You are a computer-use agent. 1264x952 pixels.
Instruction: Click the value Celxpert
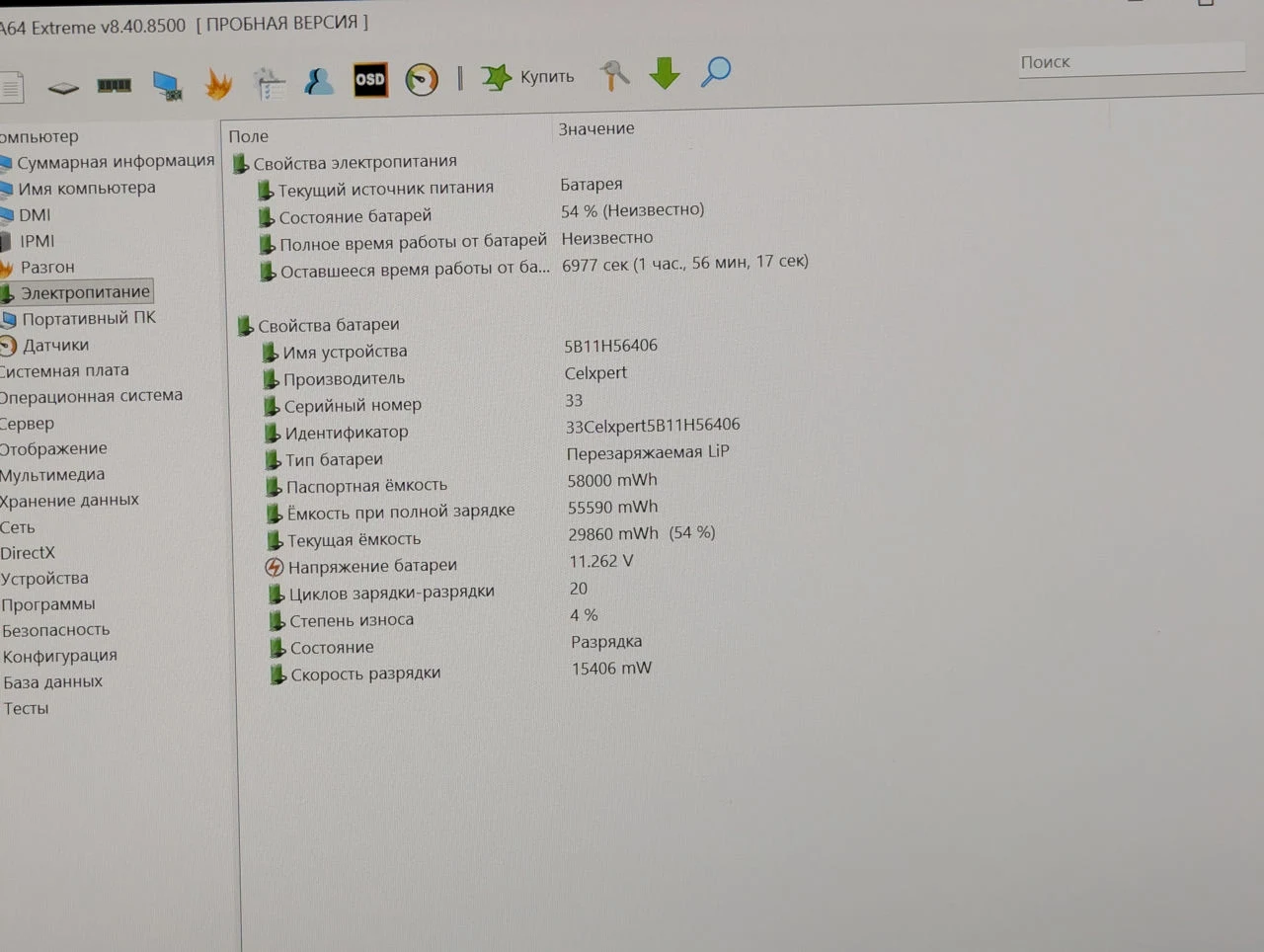pyautogui.click(x=595, y=373)
